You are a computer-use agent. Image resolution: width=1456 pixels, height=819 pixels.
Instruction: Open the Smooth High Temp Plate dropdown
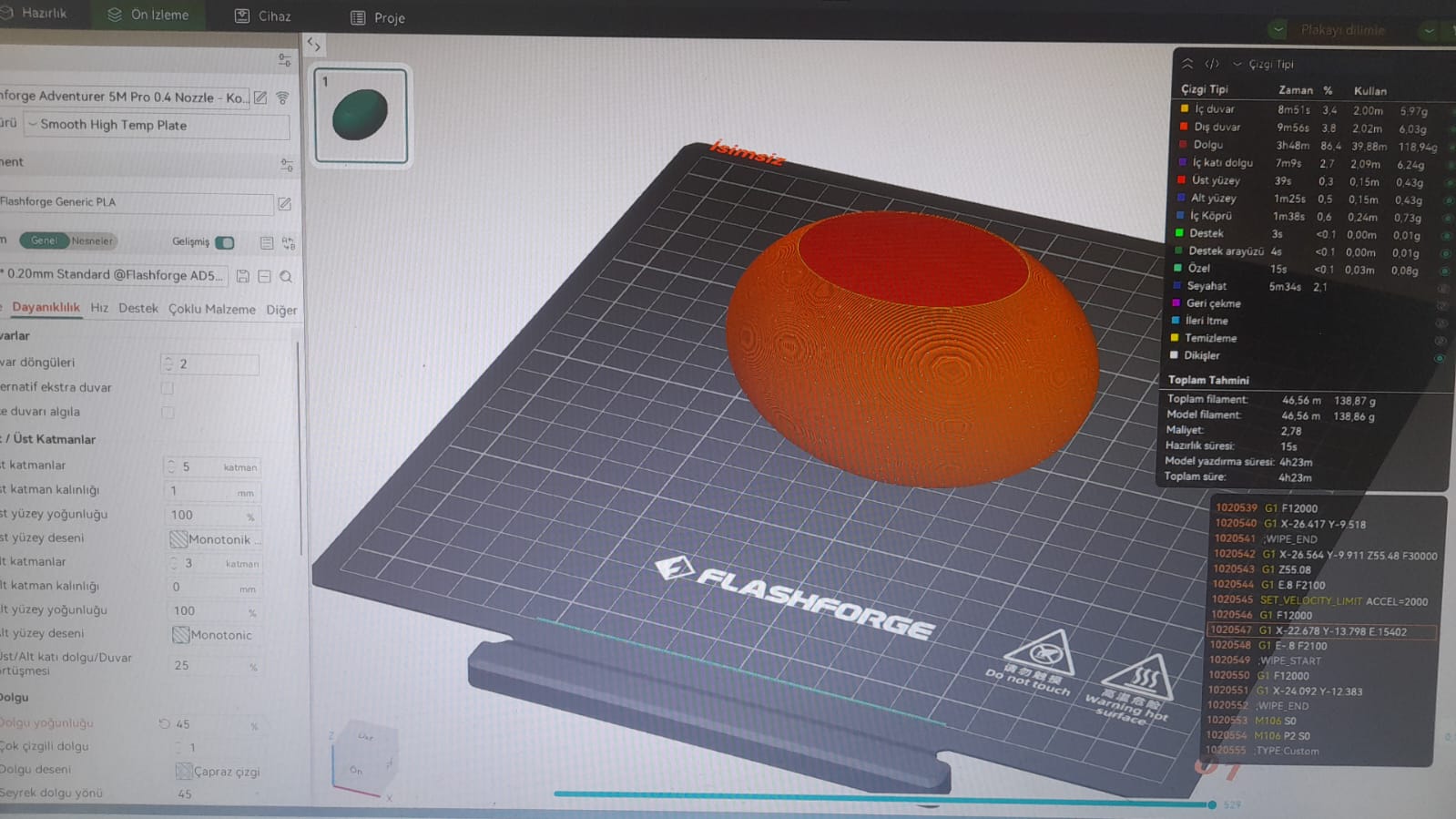point(157,125)
